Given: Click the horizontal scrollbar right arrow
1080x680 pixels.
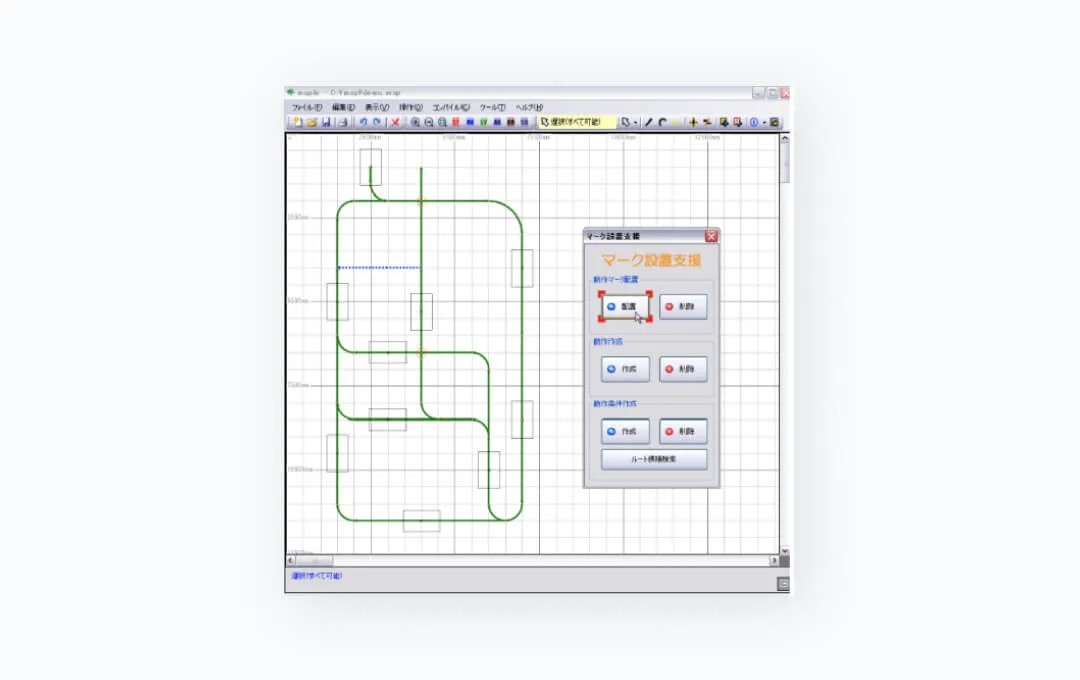Looking at the screenshot, I should point(773,560).
